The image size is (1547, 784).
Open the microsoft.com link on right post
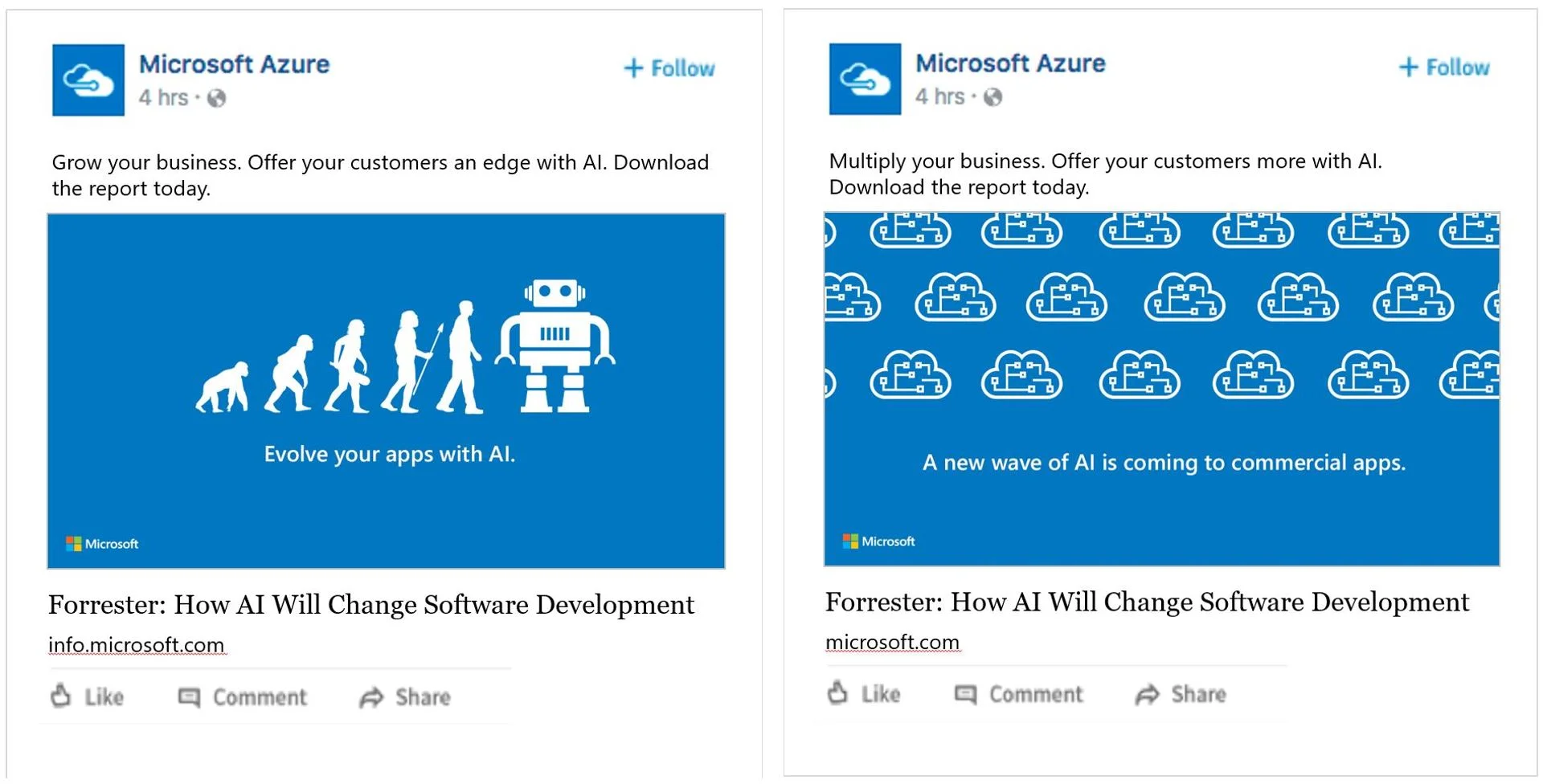click(893, 643)
